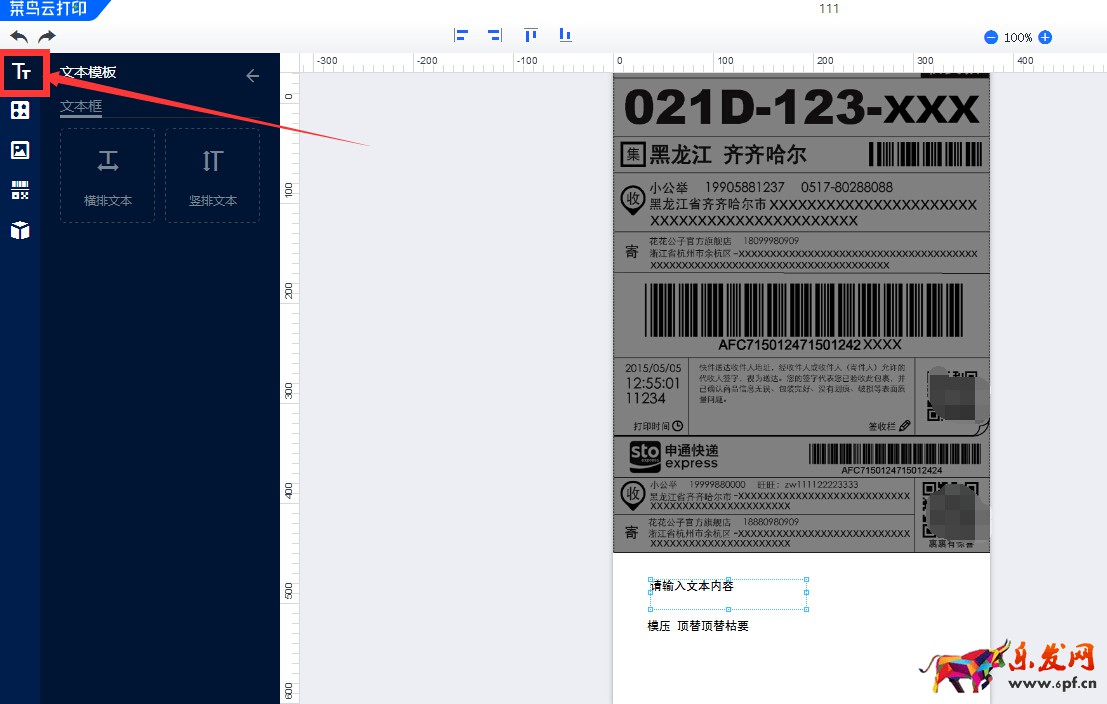Add a 竖排文本 vertical text box

pyautogui.click(x=213, y=176)
